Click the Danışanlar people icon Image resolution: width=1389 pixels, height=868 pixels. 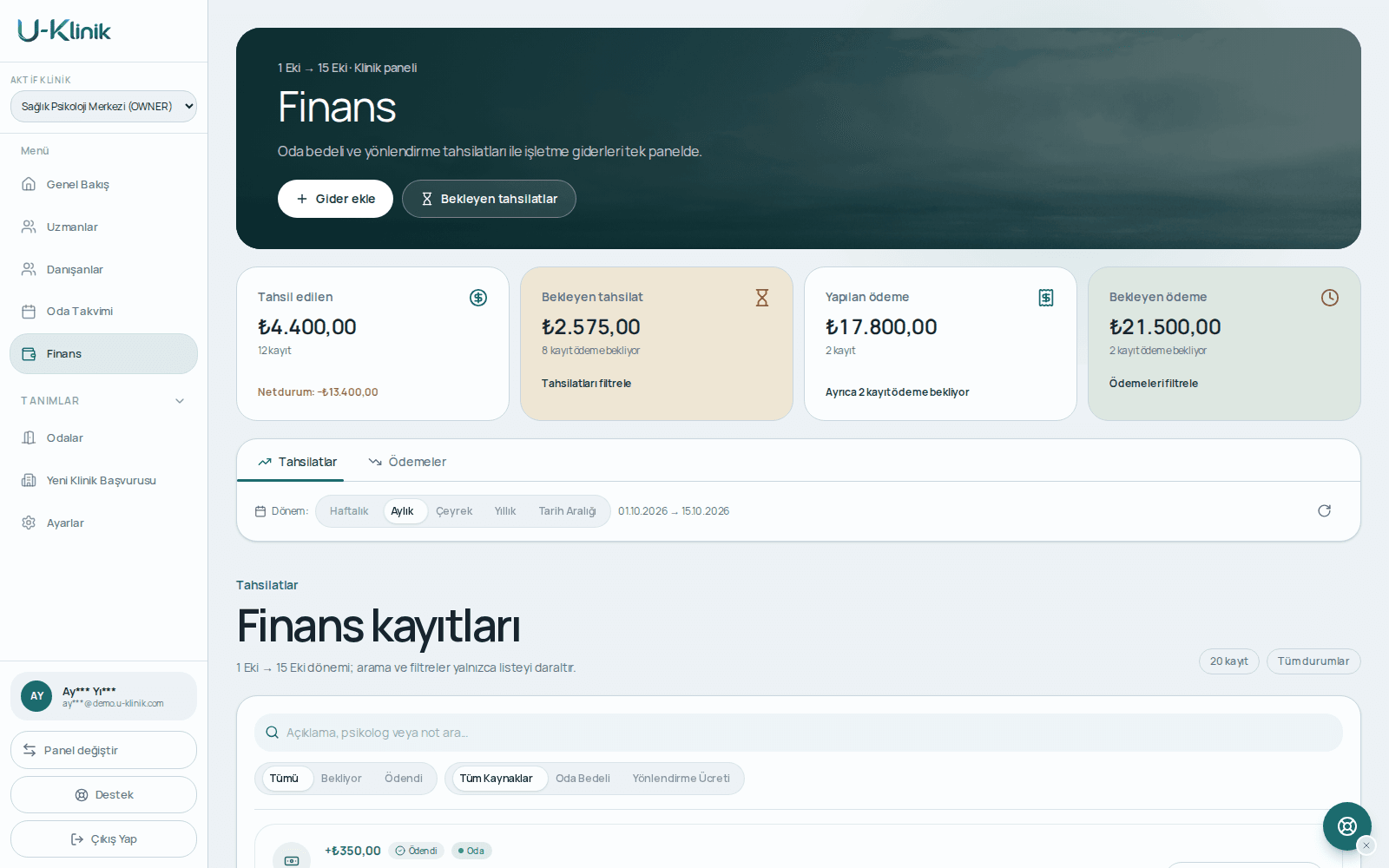coord(29,269)
